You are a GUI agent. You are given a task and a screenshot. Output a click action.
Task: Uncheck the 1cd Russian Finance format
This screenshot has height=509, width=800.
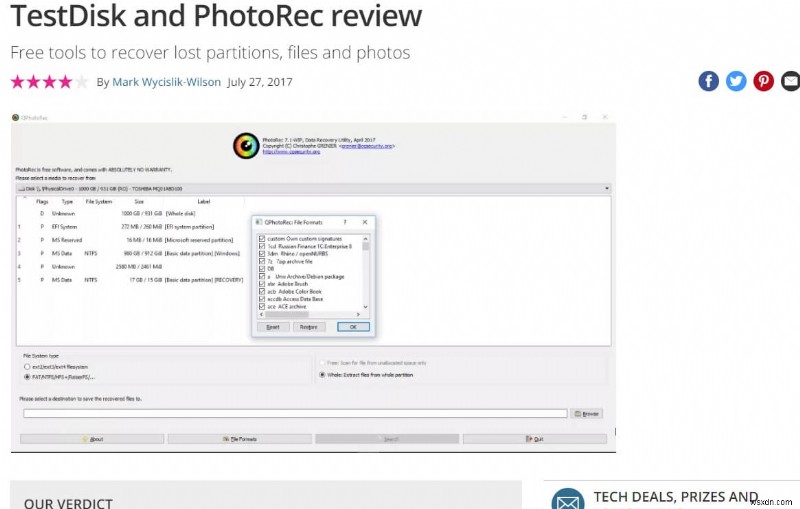point(262,246)
